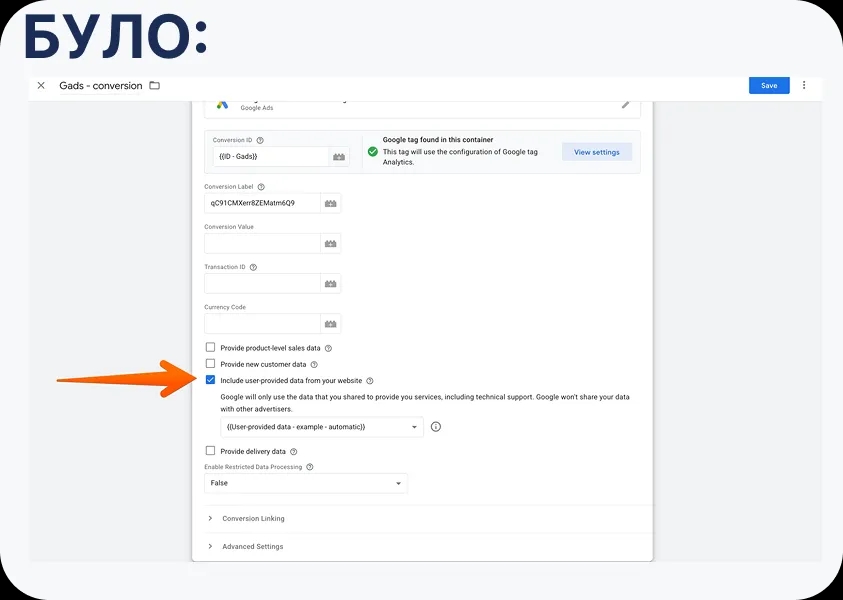This screenshot has height=600, width=843.
Task: Click the Transaction ID input field
Action: pos(262,283)
